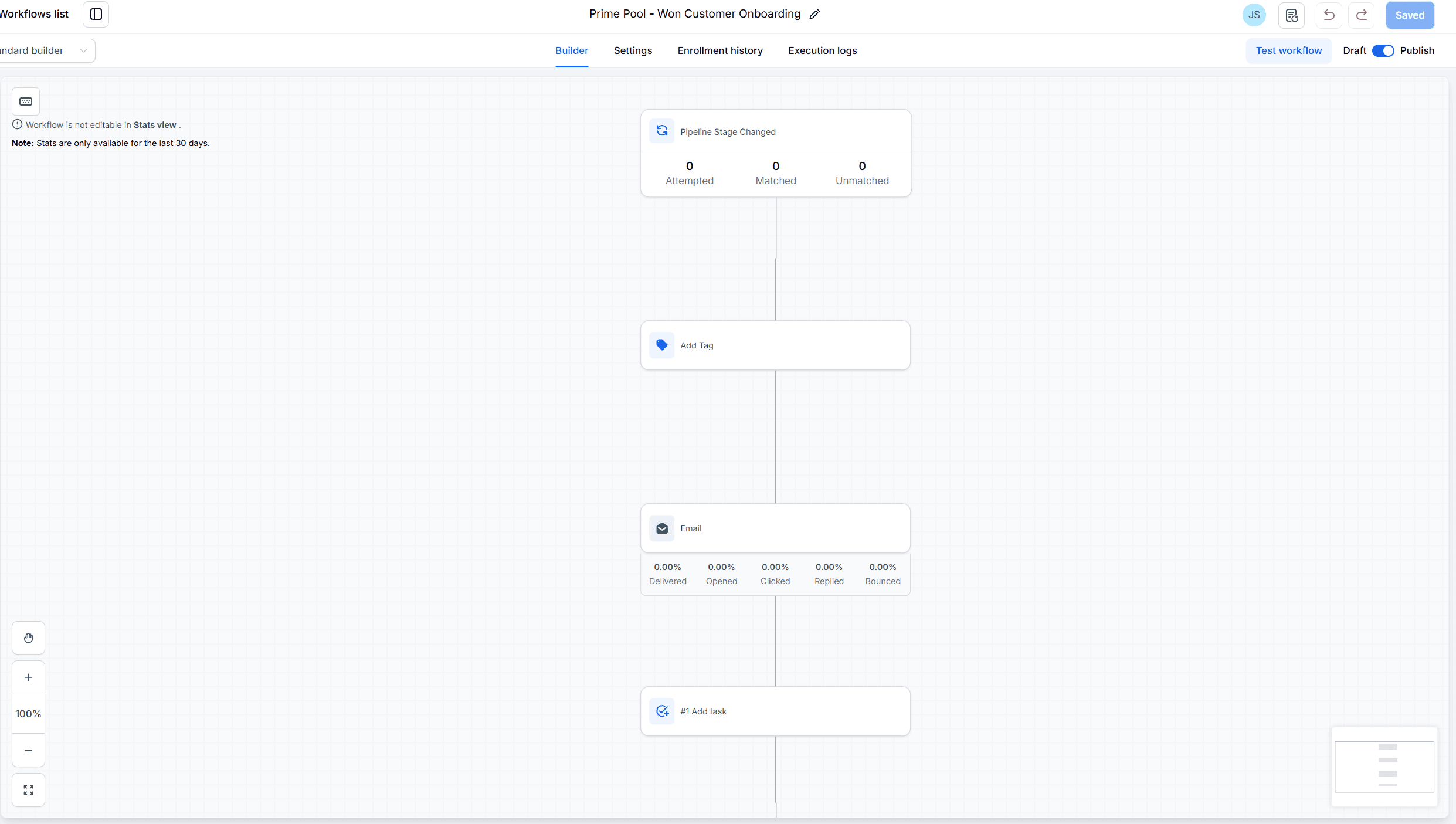Click the minimap thumbnail
1456x824 pixels.
click(x=1384, y=767)
